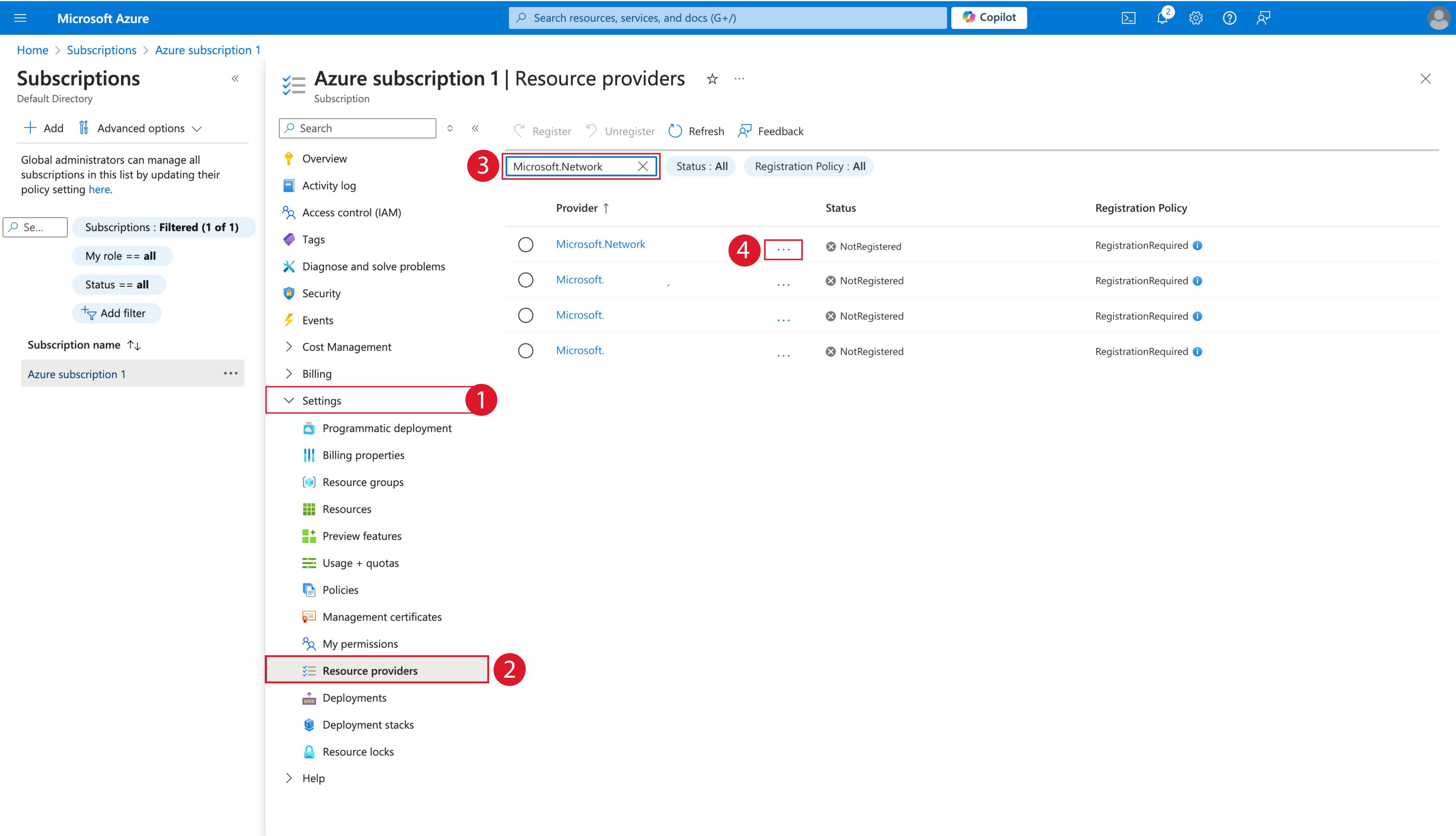Open Resource groups in Settings menu
1456x836 pixels.
[x=363, y=482]
